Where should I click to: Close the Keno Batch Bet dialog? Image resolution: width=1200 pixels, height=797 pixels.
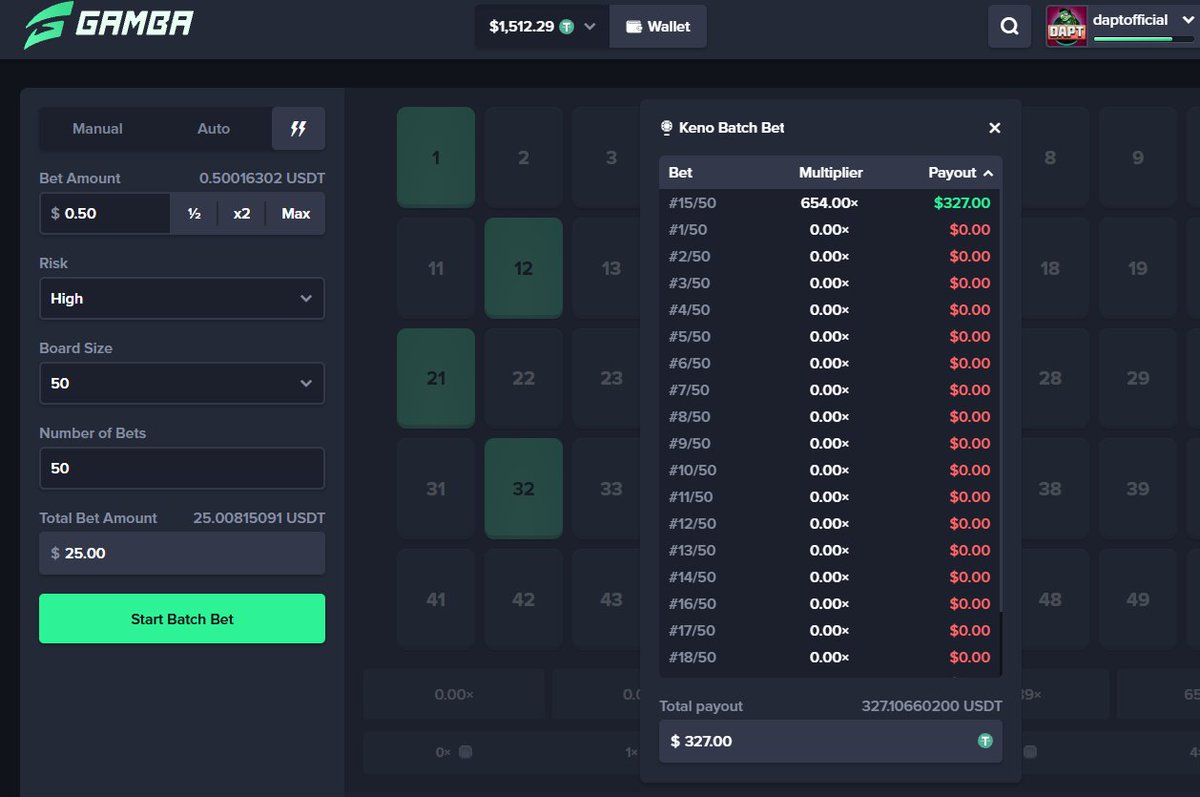point(994,128)
